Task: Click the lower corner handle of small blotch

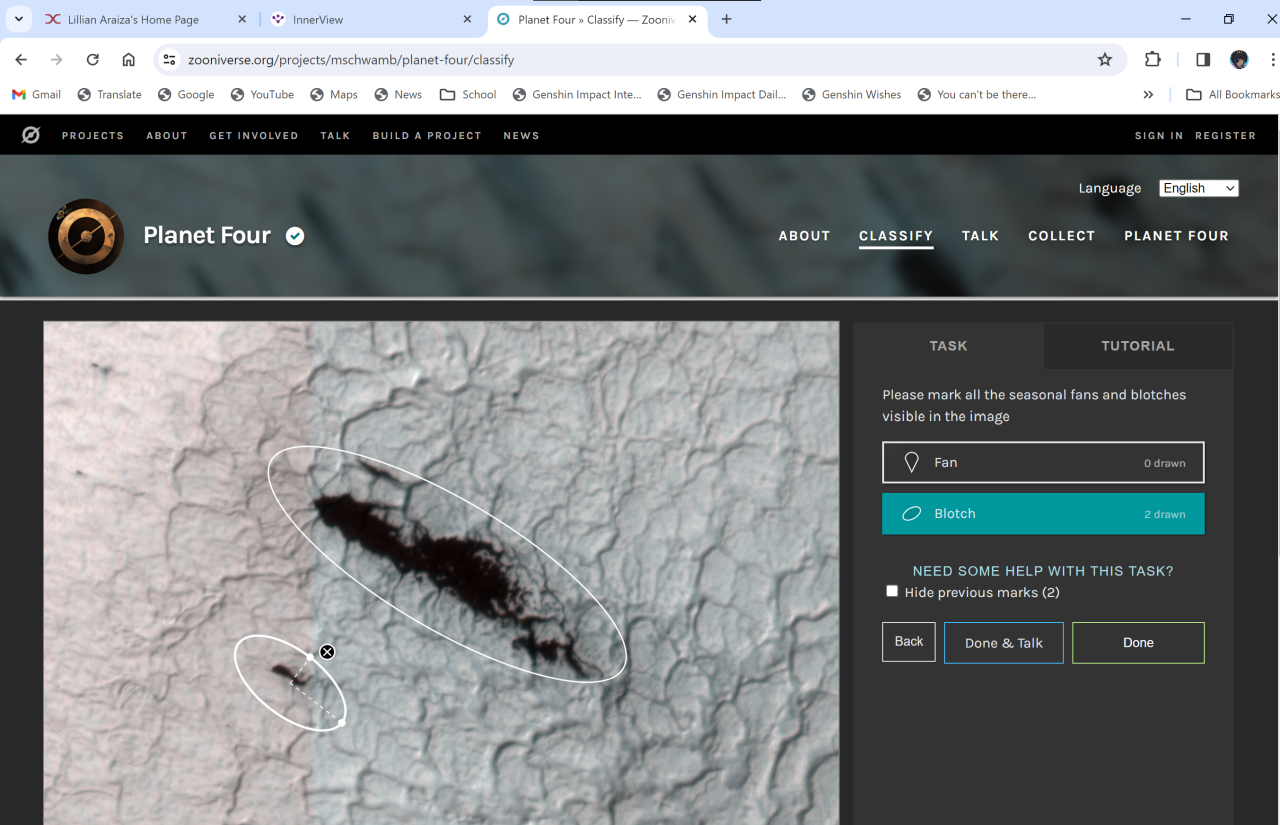Action: click(341, 722)
